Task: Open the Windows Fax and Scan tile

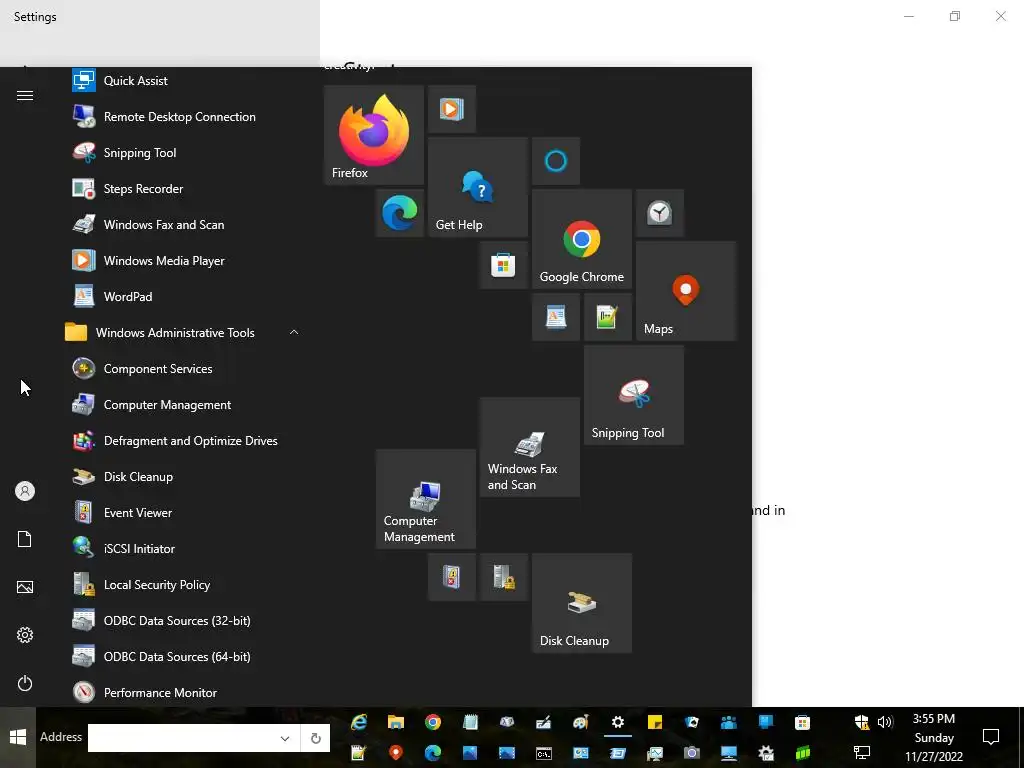Action: [530, 447]
